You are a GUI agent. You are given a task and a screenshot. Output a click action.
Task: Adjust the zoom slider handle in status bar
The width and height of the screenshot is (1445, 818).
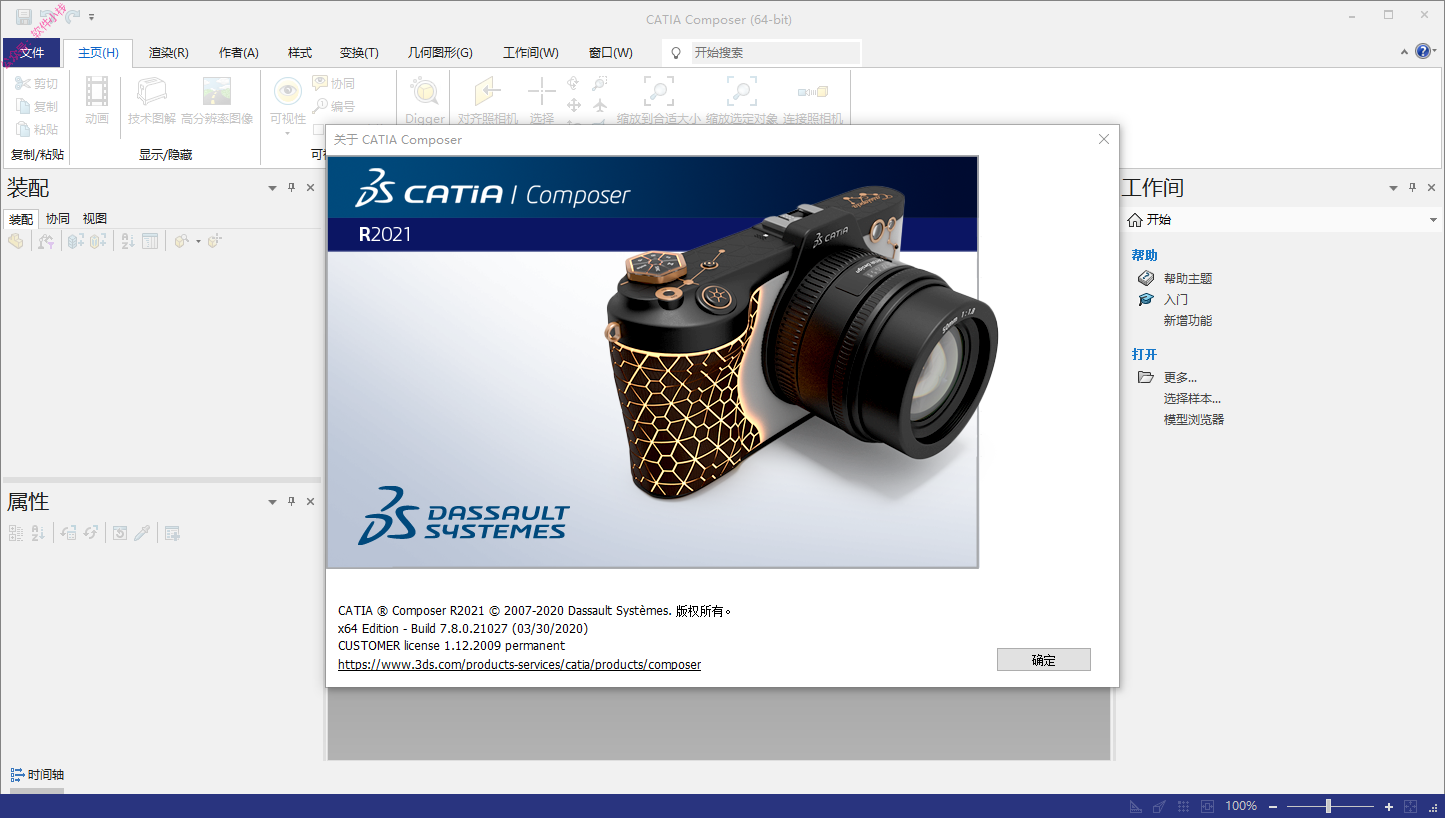click(x=1328, y=806)
